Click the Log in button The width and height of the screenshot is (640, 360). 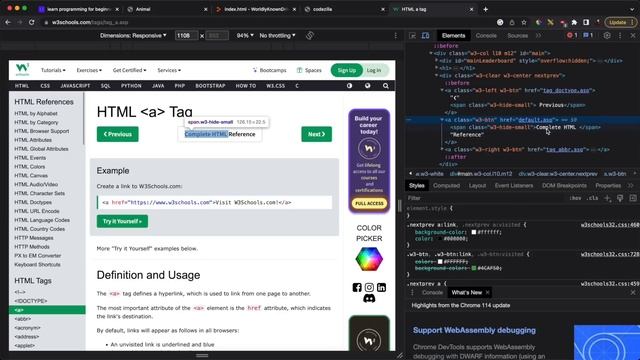pos(374,70)
